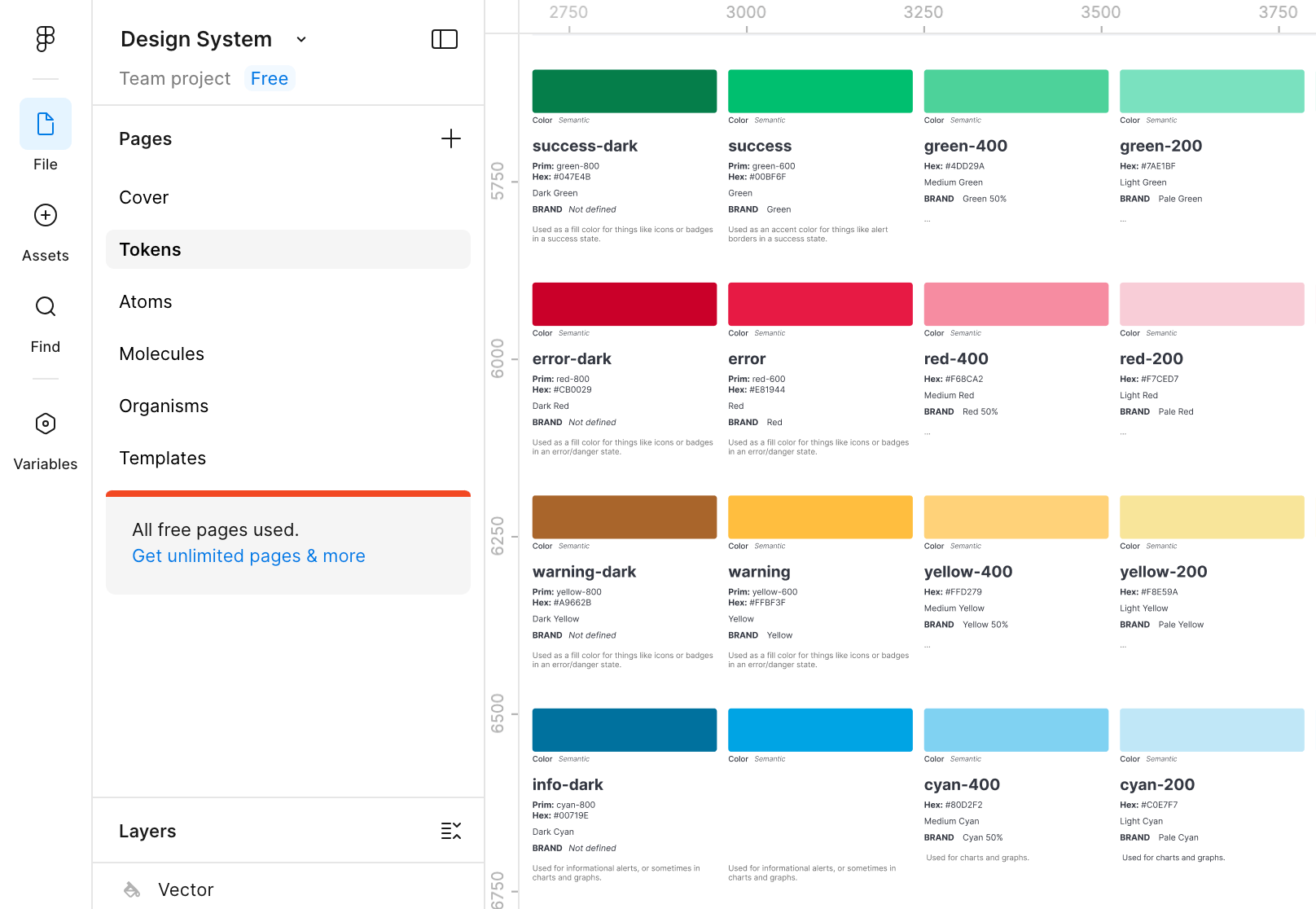The width and height of the screenshot is (1316, 909).
Task: Click the 6000 mark on vertical ruler
Action: tap(498, 358)
